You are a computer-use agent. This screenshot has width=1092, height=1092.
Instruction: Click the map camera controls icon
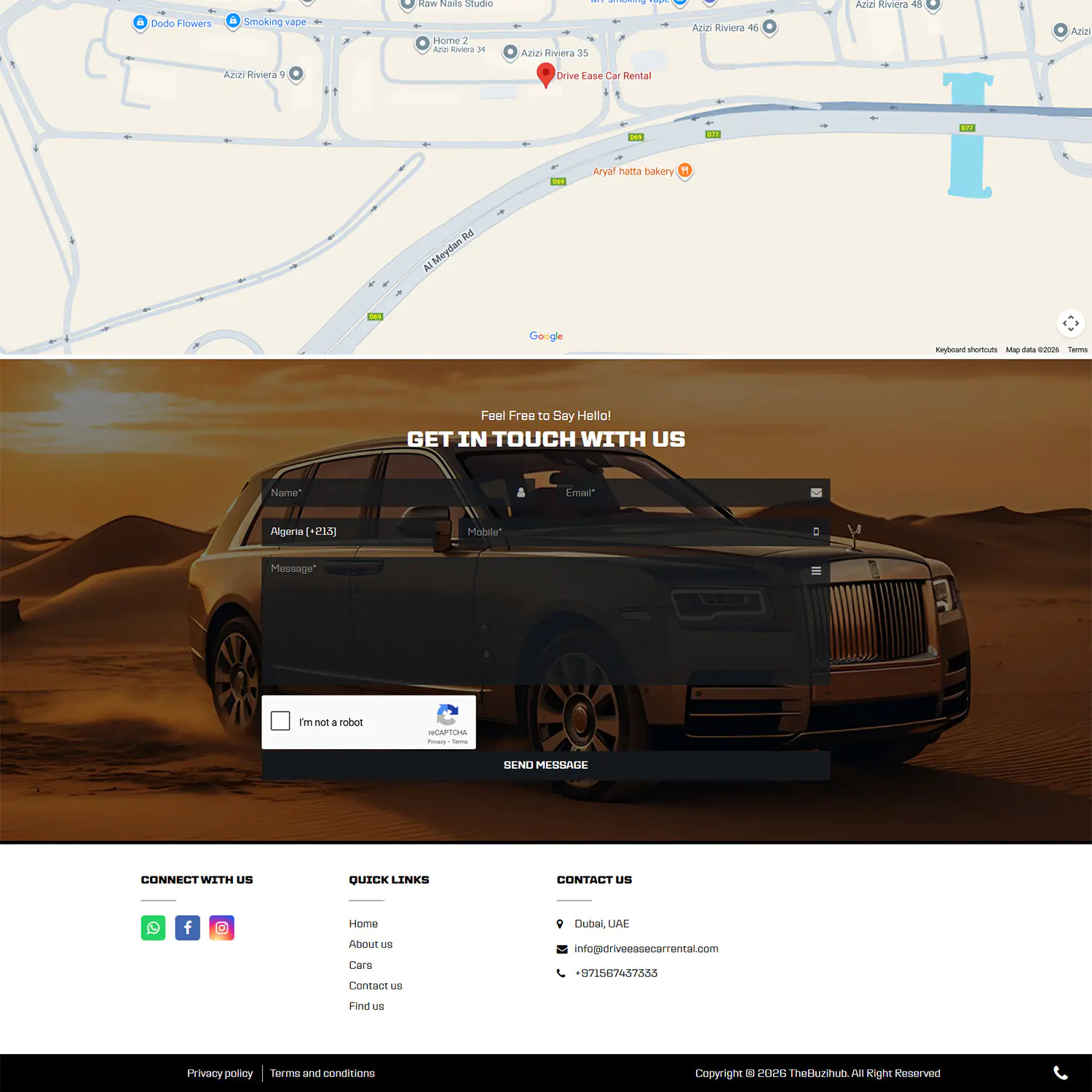tap(1070, 323)
